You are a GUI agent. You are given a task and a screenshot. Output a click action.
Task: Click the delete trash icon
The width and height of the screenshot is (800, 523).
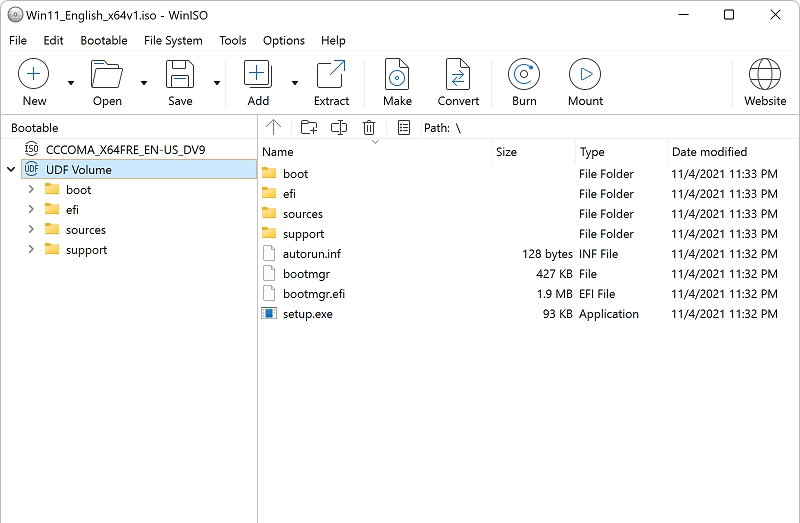tap(369, 127)
